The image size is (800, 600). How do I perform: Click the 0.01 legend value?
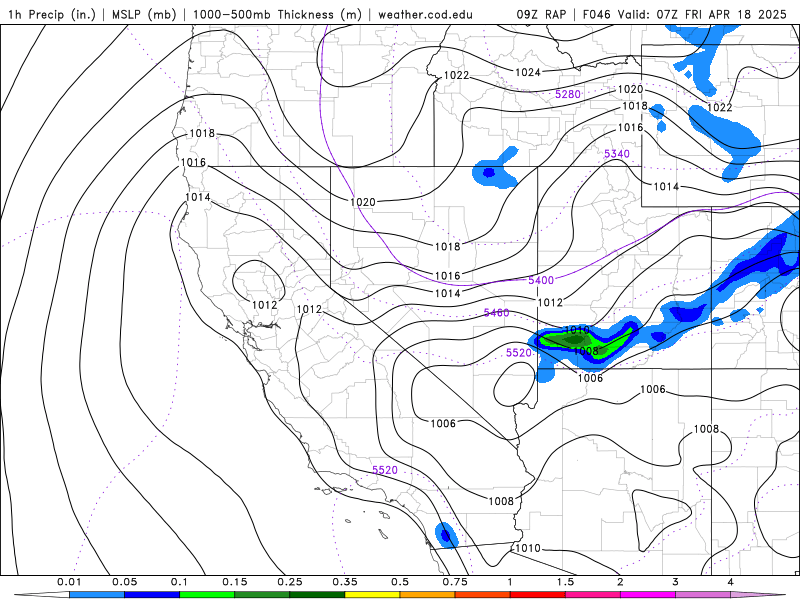pyautogui.click(x=69, y=582)
